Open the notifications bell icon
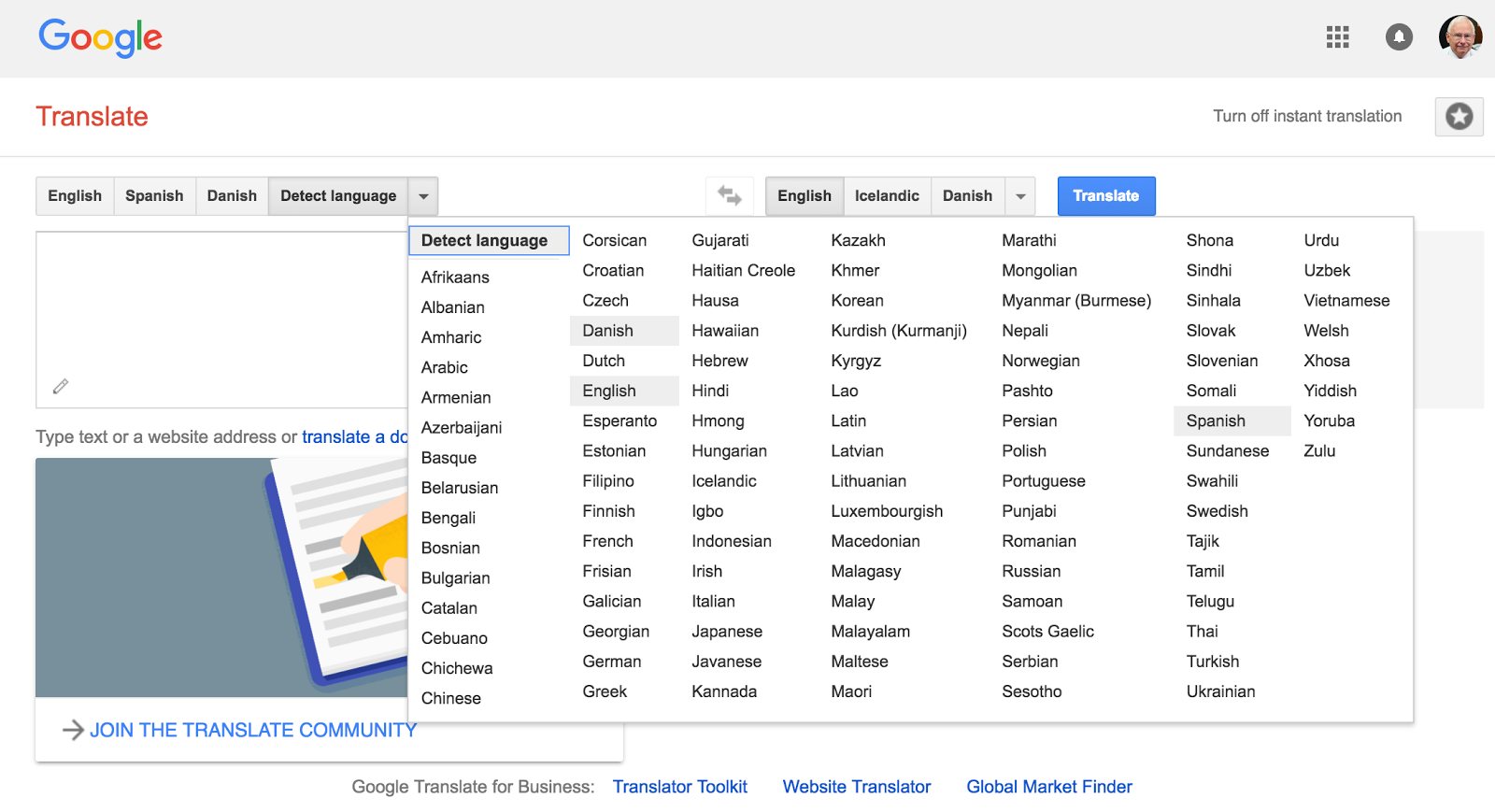The image size is (1495, 812). point(1399,36)
